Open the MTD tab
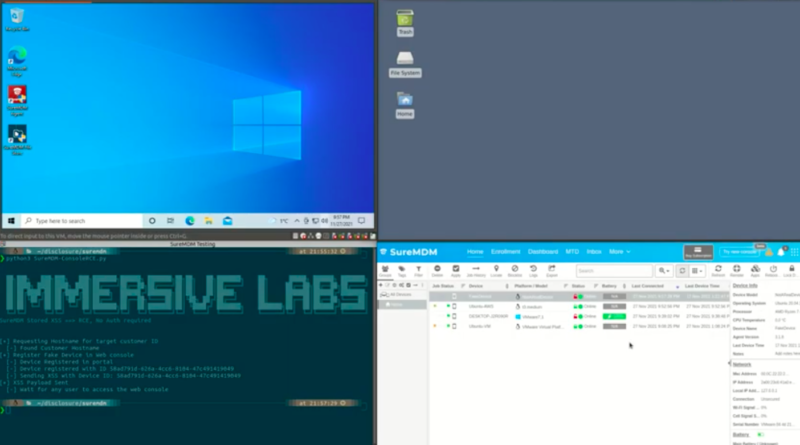Viewport: 800px width, 445px height. coord(572,252)
